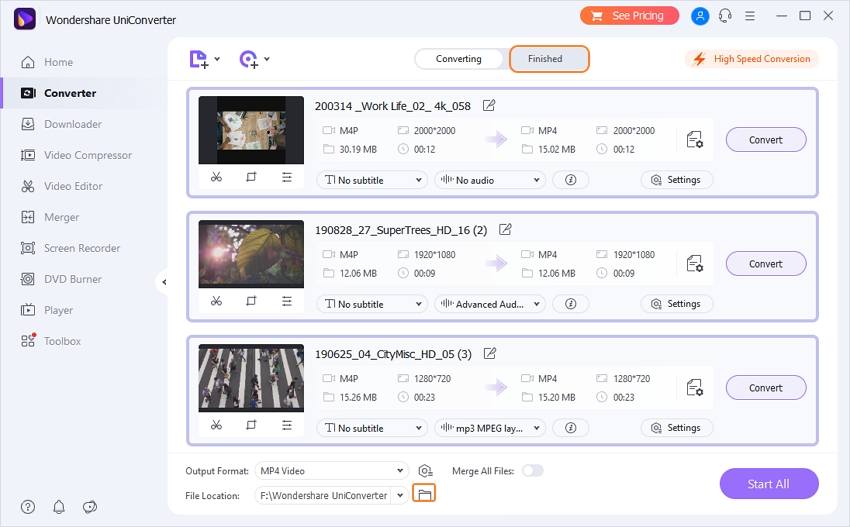Open subtitle dropdown for SuperTrees video
850x527 pixels.
tap(372, 304)
